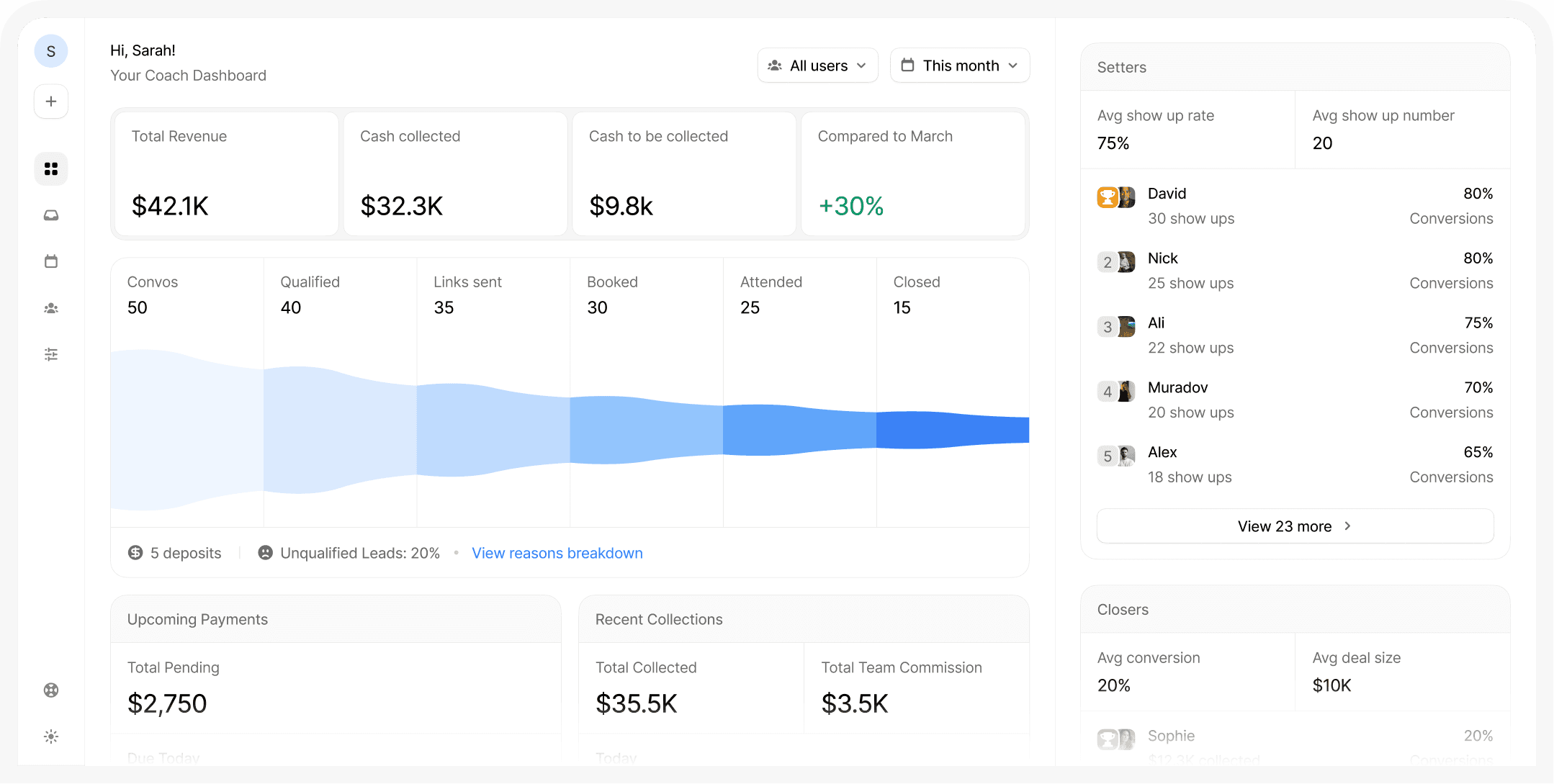Open the This month date dropdown
1554x784 pixels.
coord(959,66)
